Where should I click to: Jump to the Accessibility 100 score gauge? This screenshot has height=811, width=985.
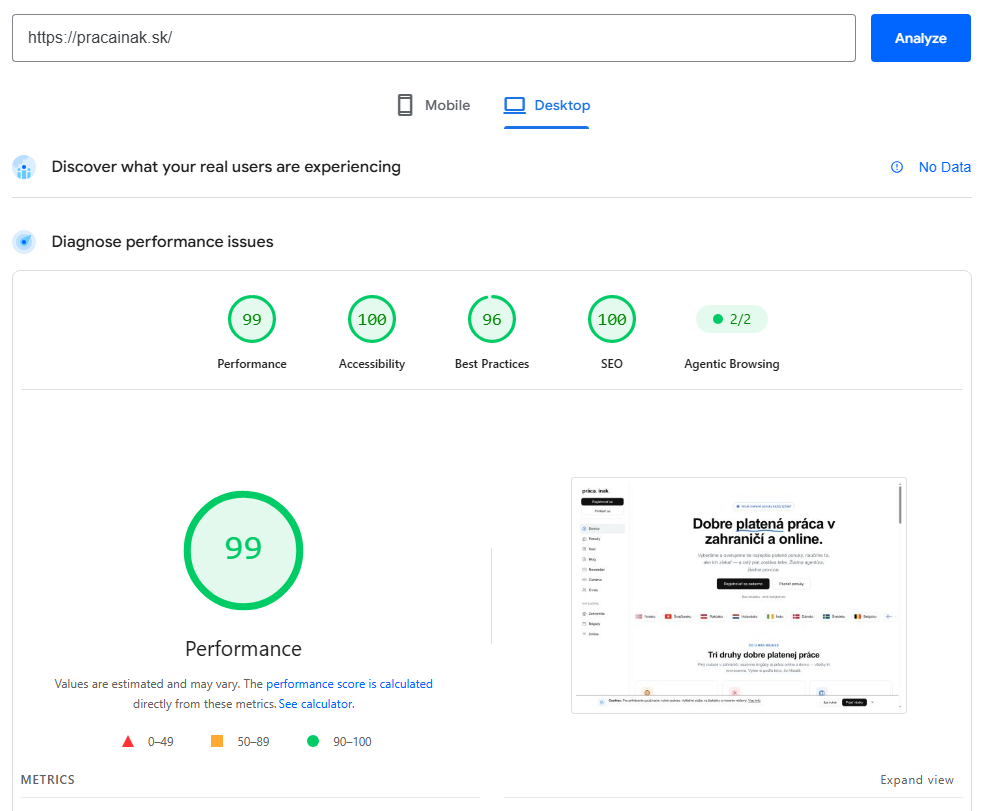click(372, 319)
